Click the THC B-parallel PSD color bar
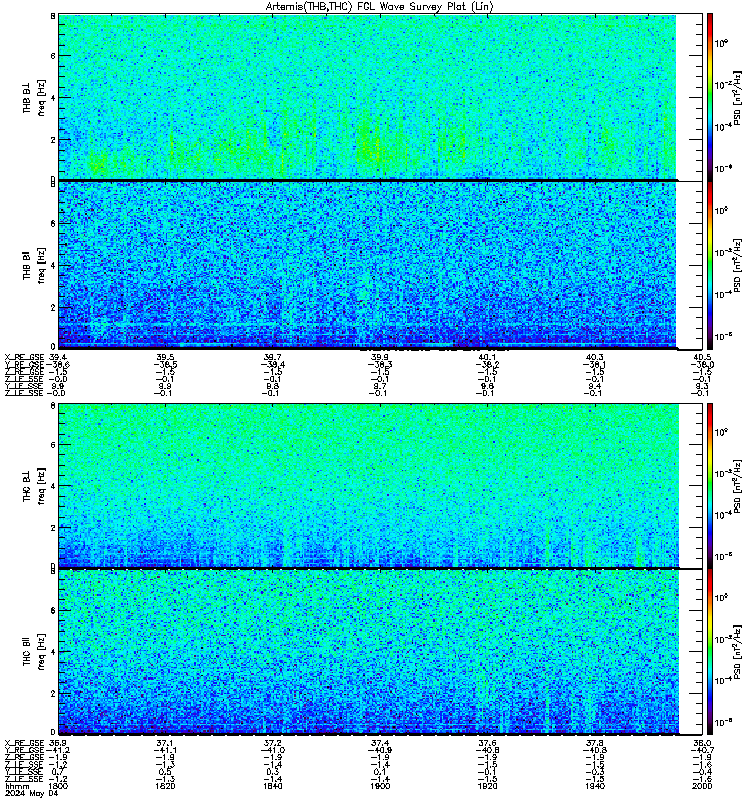The image size is (750, 800). pyautogui.click(x=710, y=652)
